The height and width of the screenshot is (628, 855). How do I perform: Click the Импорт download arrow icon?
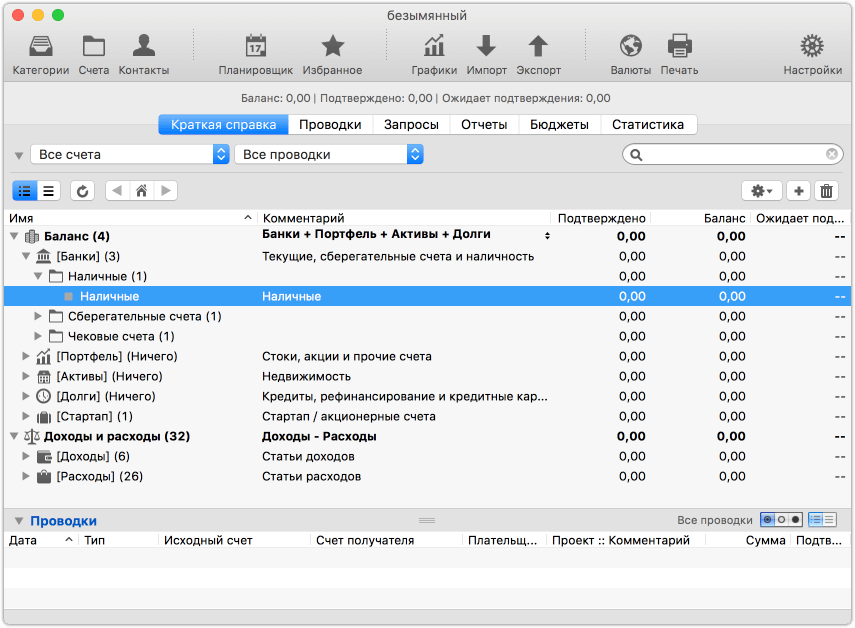(x=486, y=46)
